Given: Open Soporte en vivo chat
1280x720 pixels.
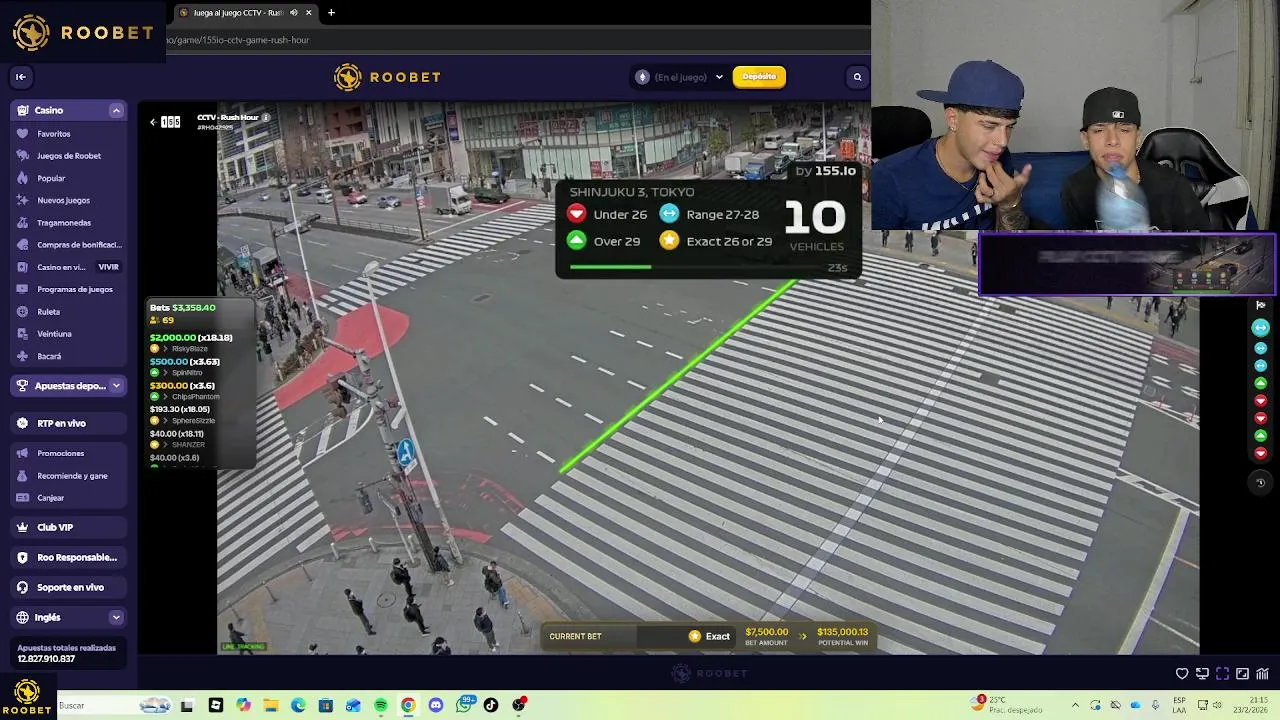Looking at the screenshot, I should pyautogui.click(x=68, y=587).
